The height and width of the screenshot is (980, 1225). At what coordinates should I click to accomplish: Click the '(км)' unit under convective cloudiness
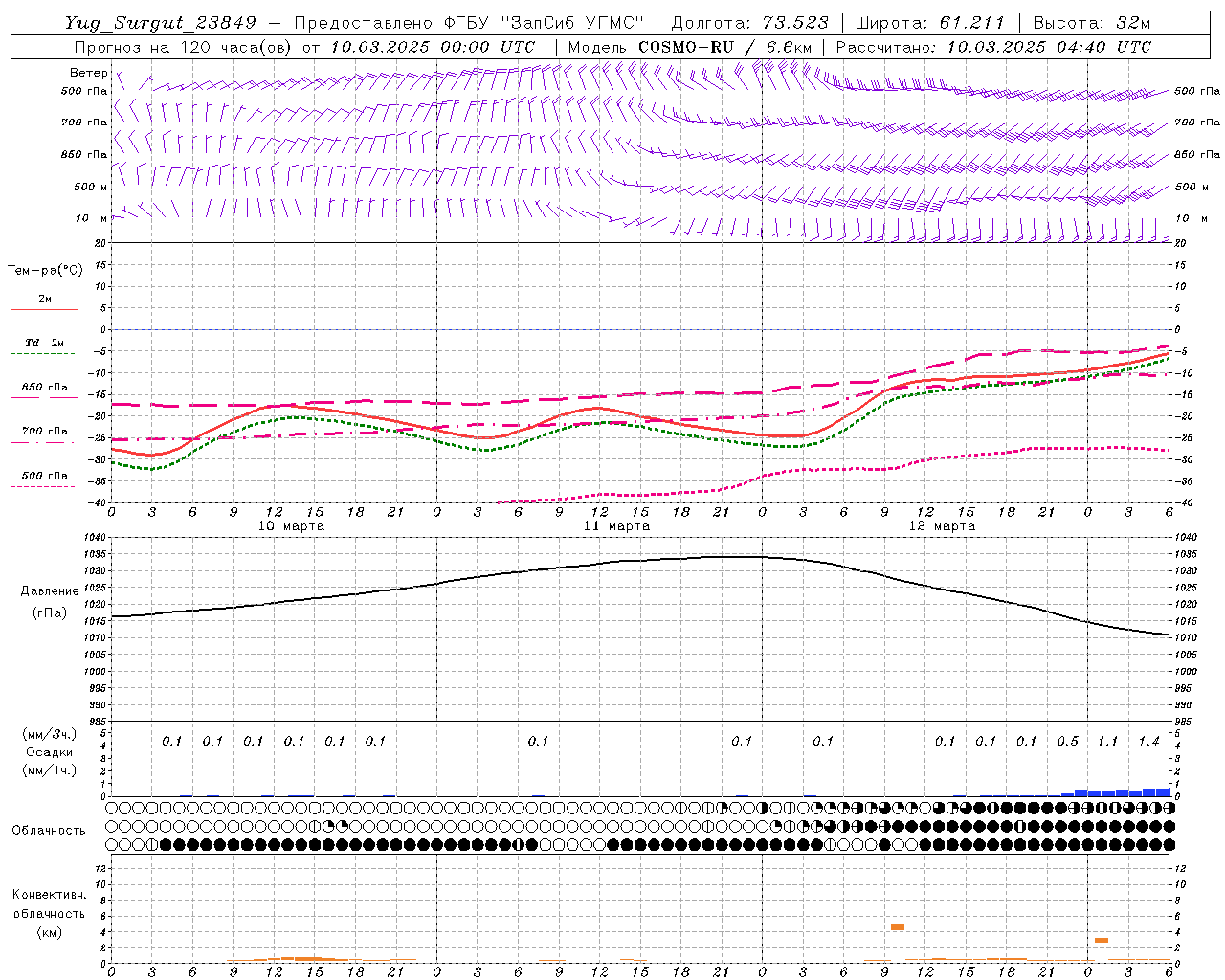(49, 932)
